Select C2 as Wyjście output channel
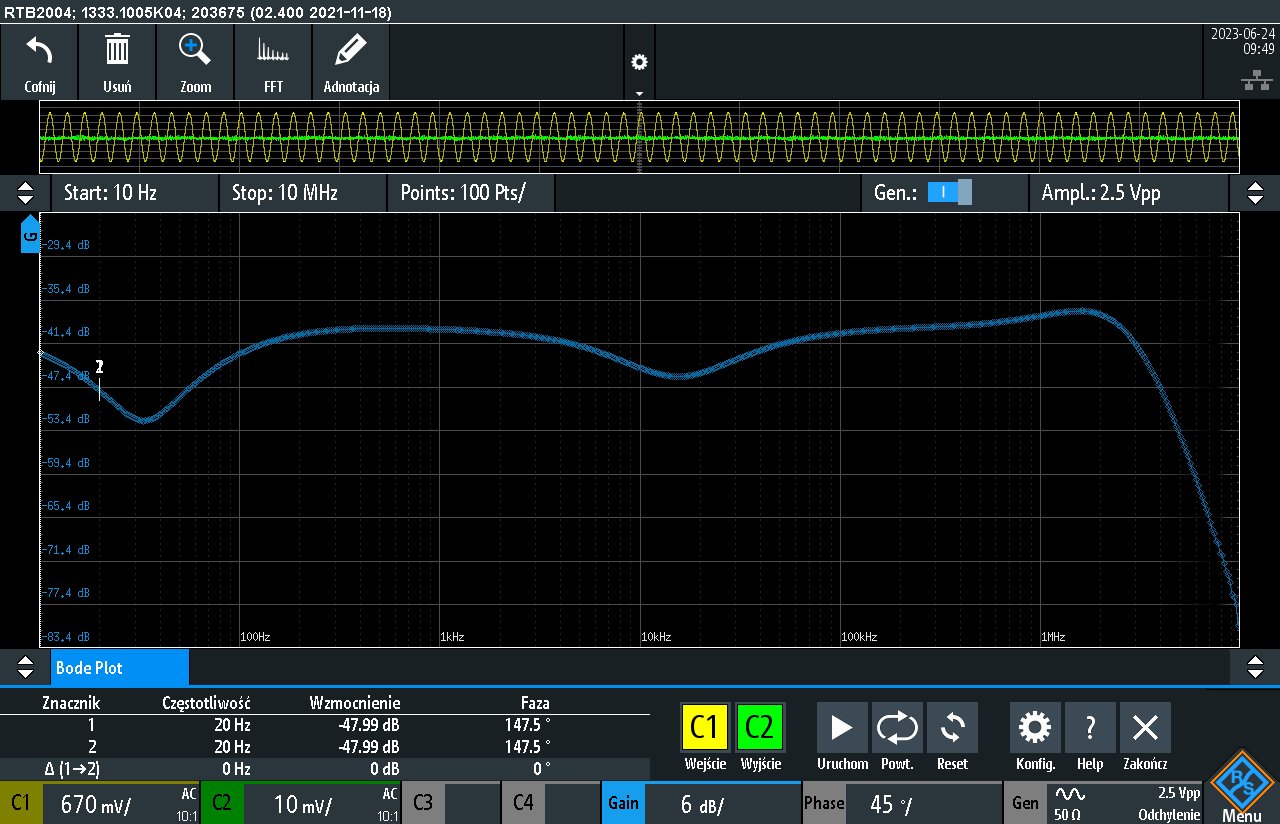1280x824 pixels. tap(760, 727)
